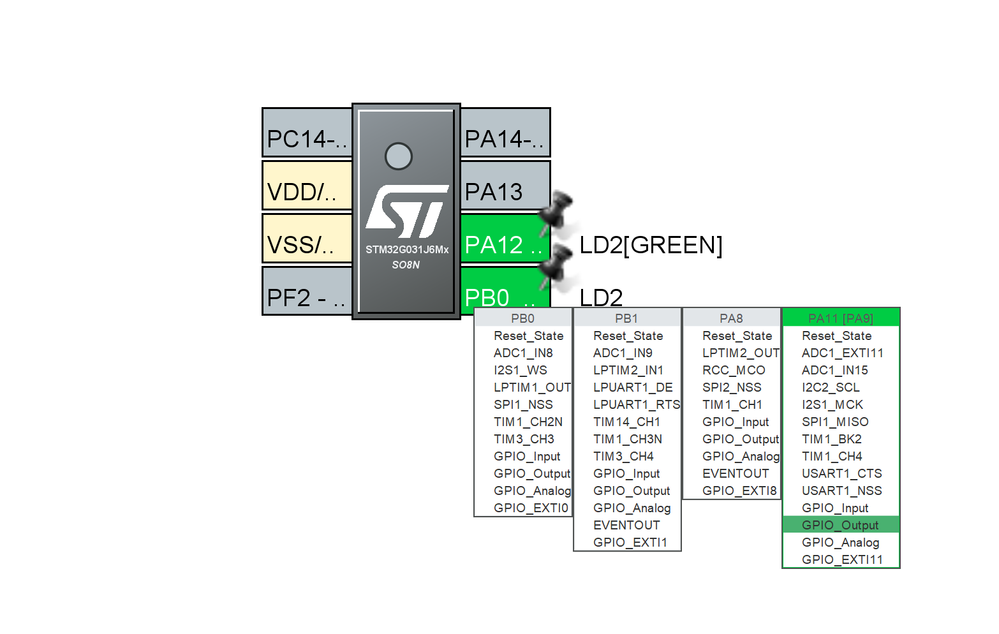Choose EVENTOUT in the PB1 menu

(x=628, y=525)
